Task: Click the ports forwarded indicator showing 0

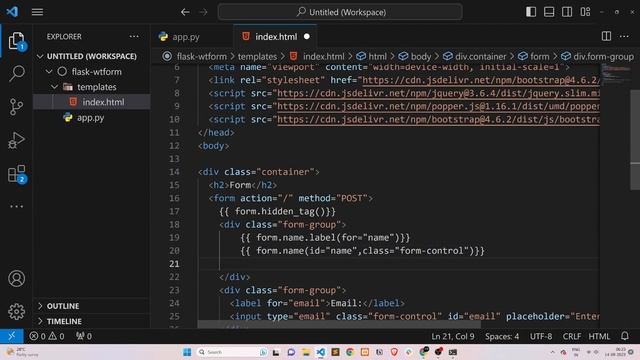Action: 84,336
